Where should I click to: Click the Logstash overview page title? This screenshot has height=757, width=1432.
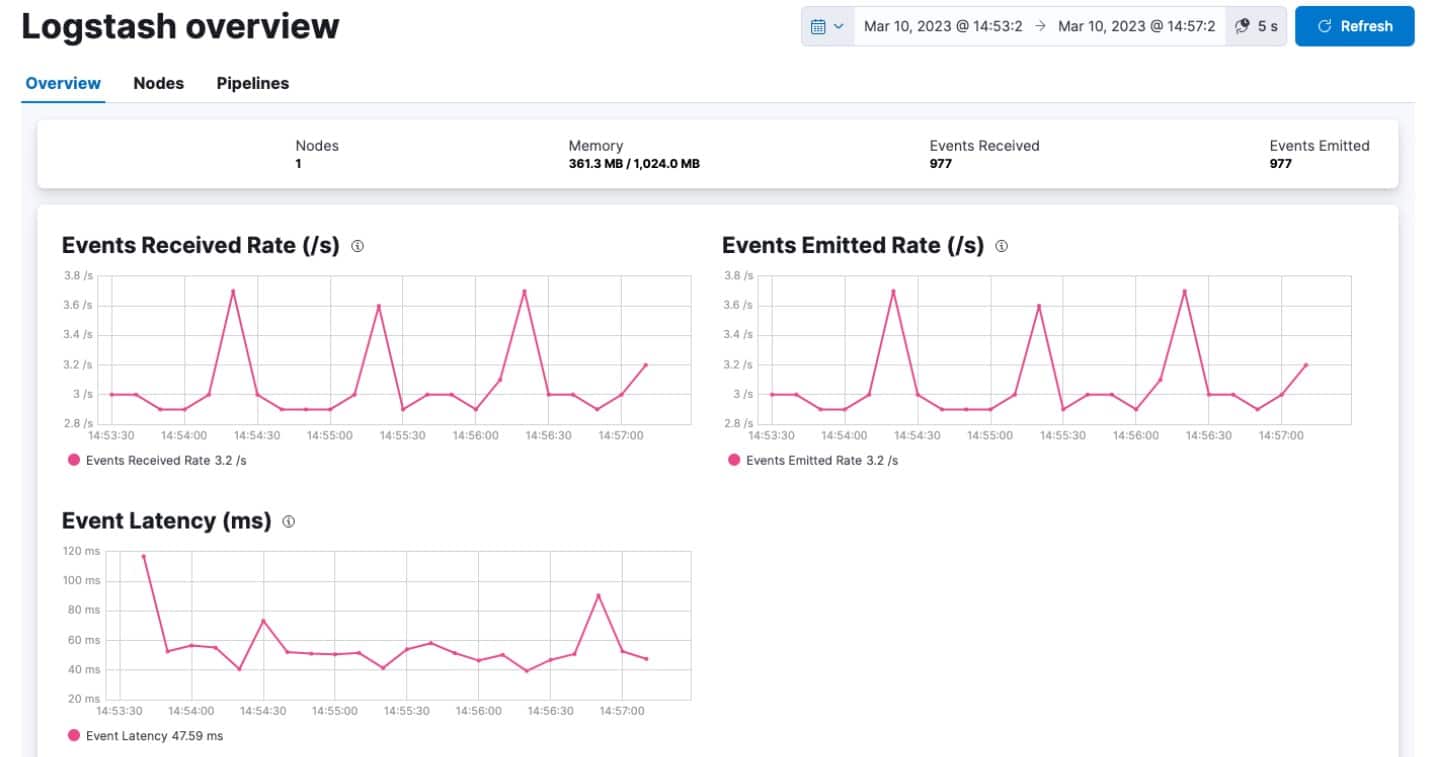click(x=180, y=27)
